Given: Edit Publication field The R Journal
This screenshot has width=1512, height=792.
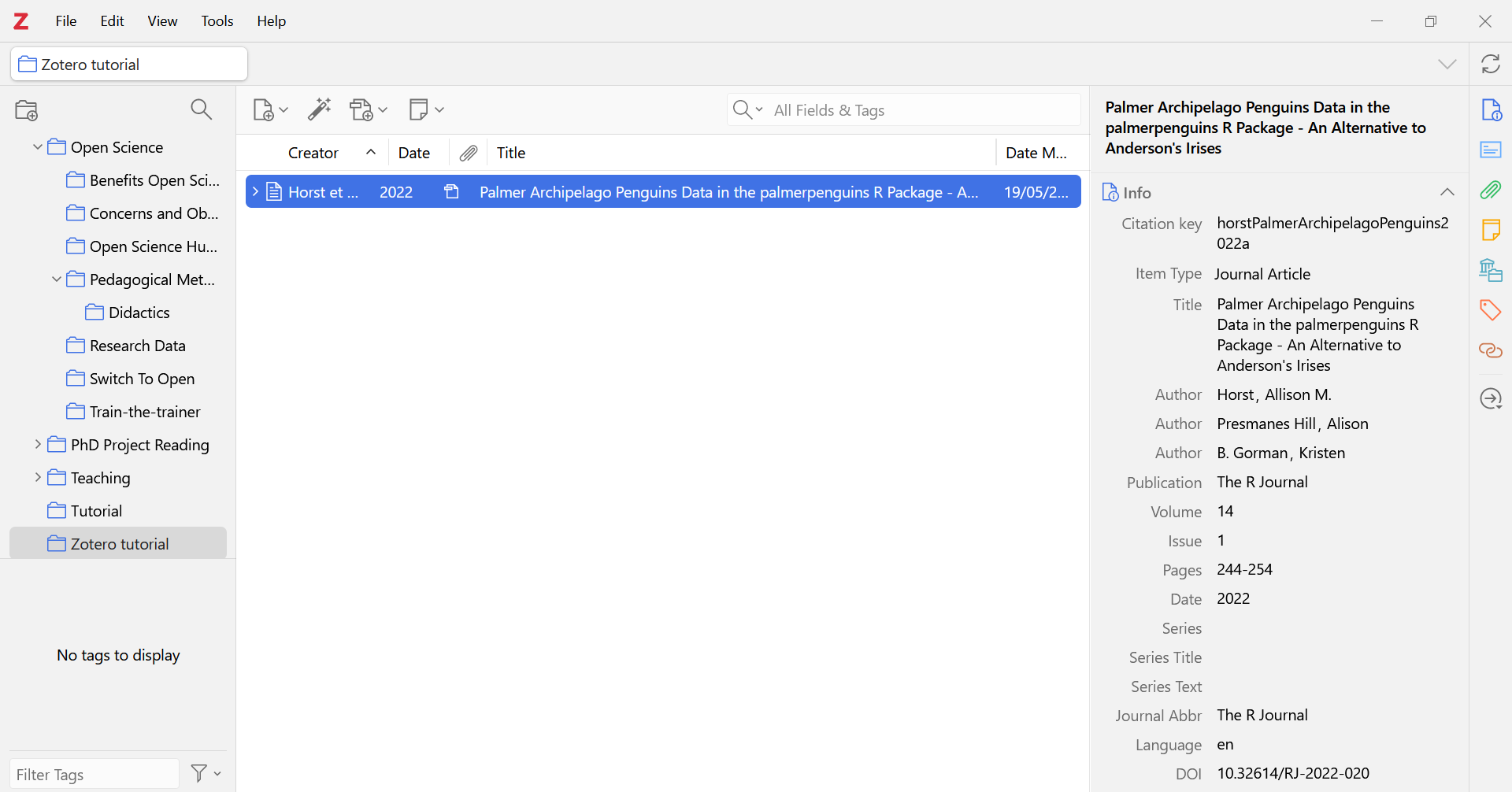Looking at the screenshot, I should tap(1262, 482).
